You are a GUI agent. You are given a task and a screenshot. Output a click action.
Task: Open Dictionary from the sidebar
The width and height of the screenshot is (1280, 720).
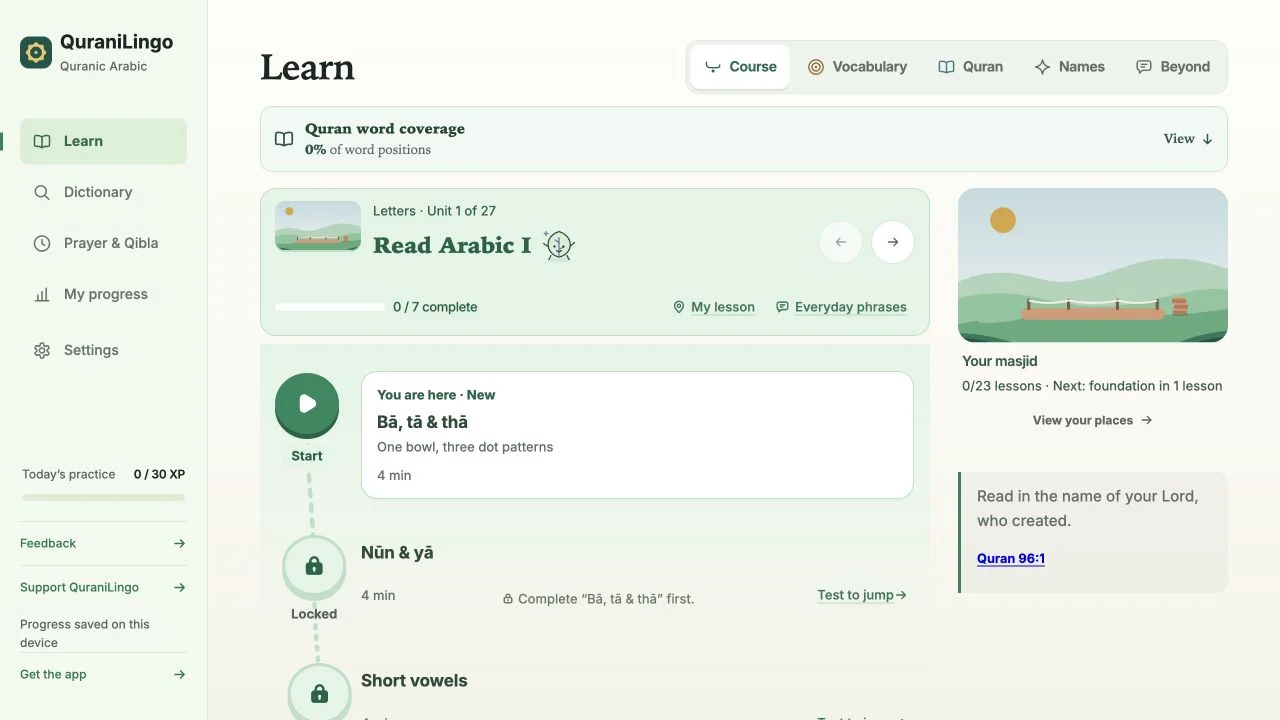click(x=103, y=192)
